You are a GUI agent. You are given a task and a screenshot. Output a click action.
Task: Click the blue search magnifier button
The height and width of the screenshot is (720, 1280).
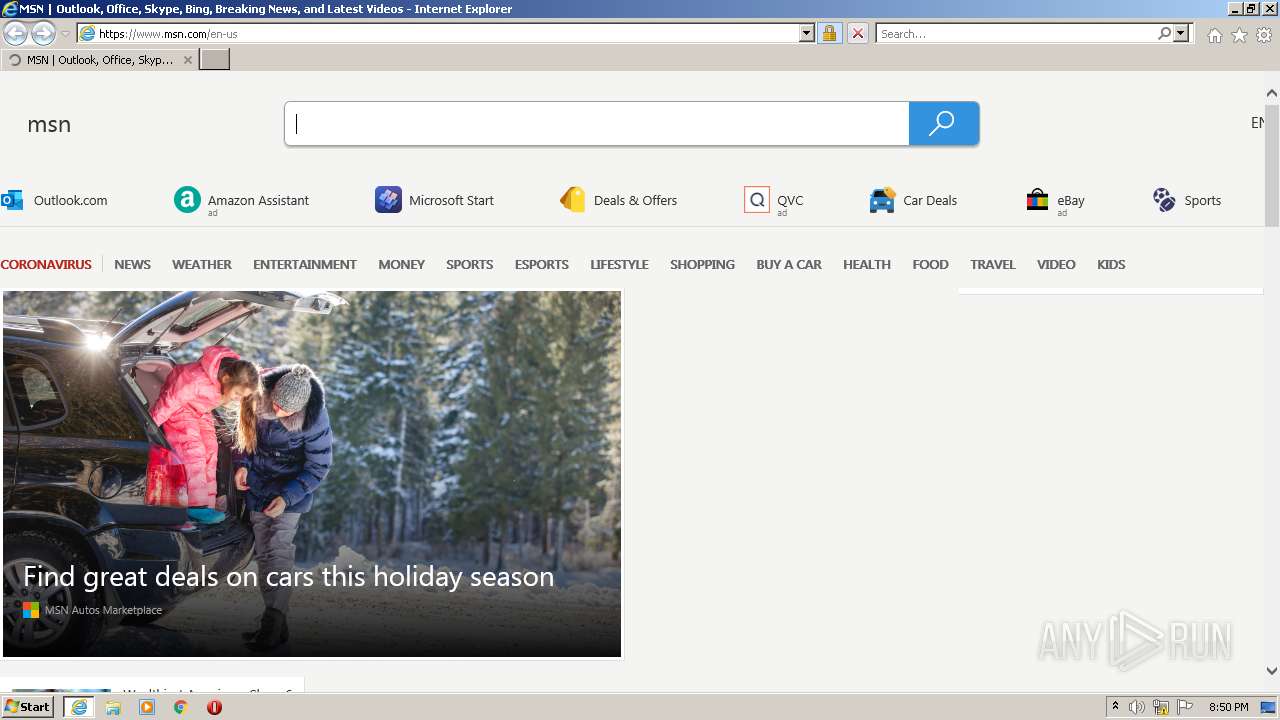click(943, 124)
